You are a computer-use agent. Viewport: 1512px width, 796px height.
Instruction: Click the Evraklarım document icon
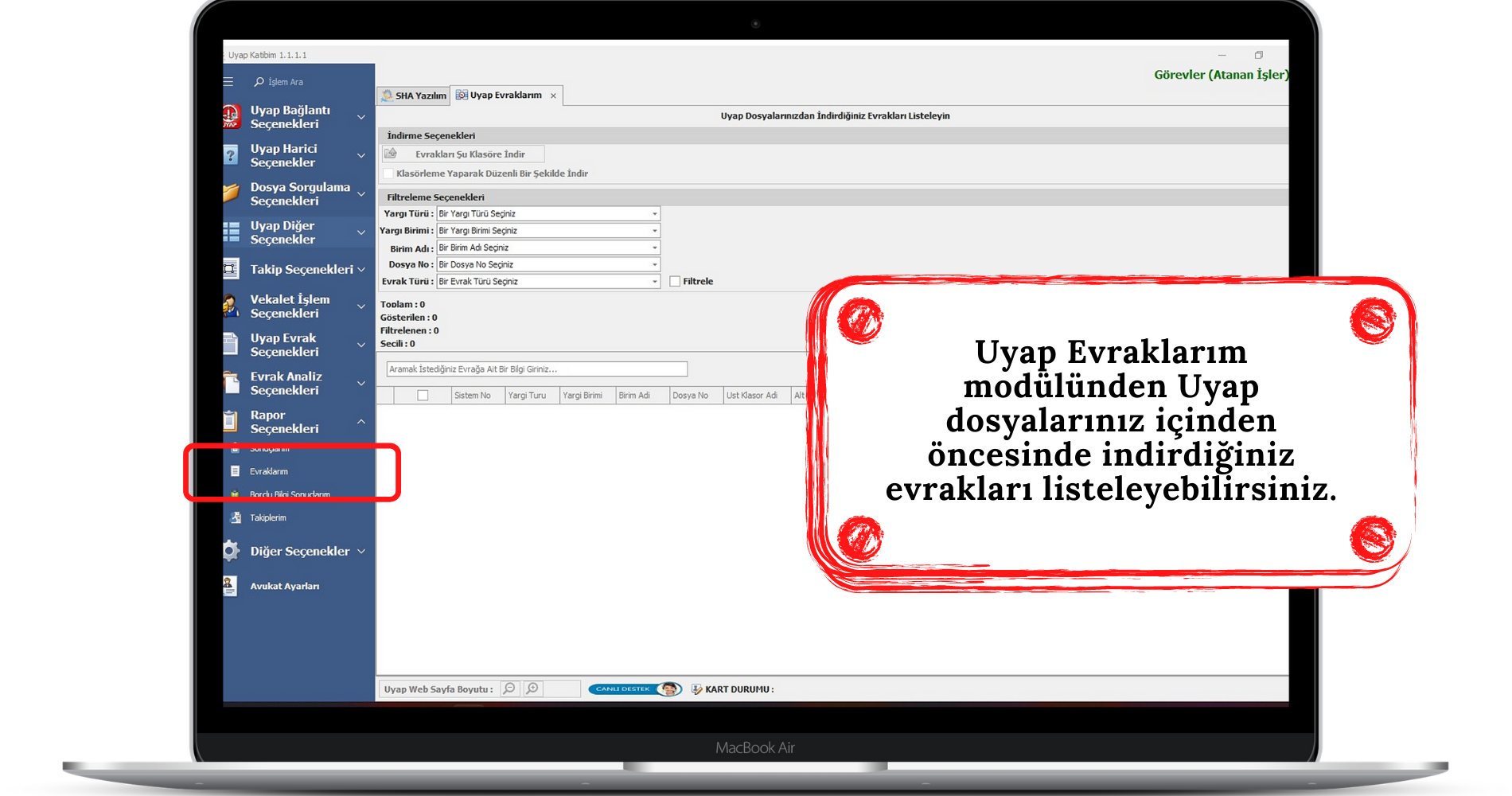235,471
